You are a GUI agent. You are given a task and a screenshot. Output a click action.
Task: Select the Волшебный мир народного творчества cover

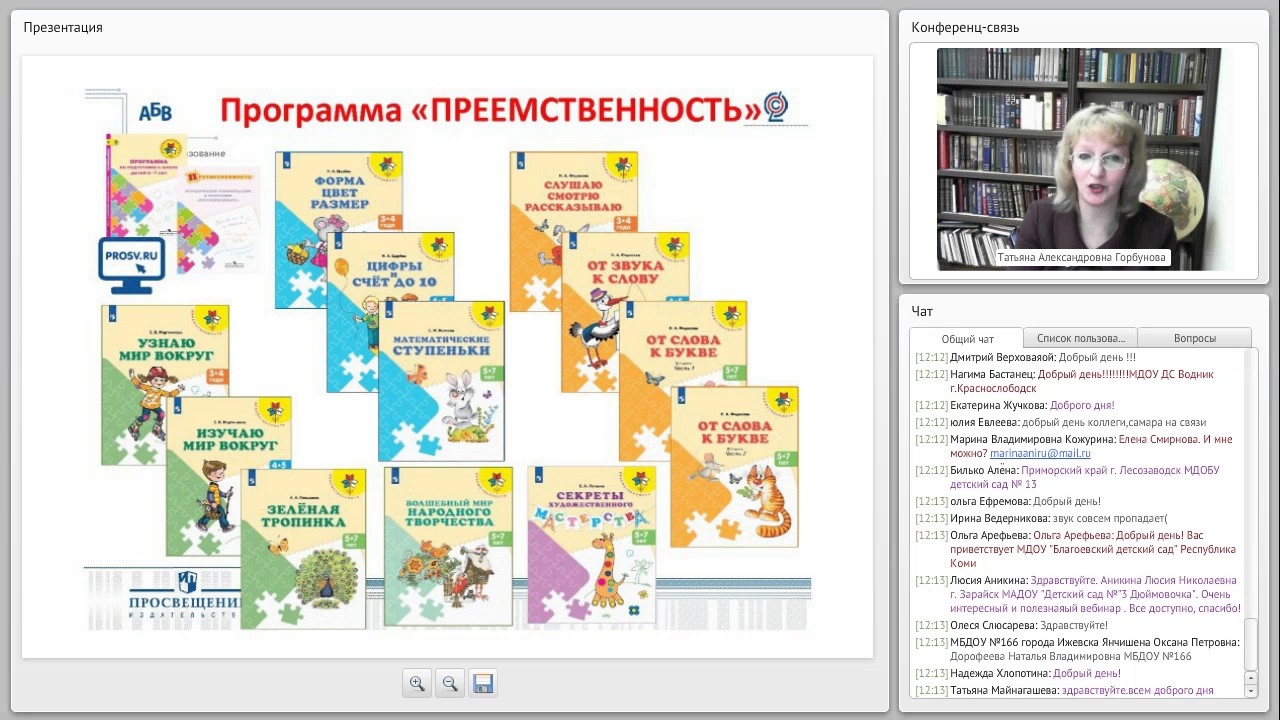[x=448, y=546]
